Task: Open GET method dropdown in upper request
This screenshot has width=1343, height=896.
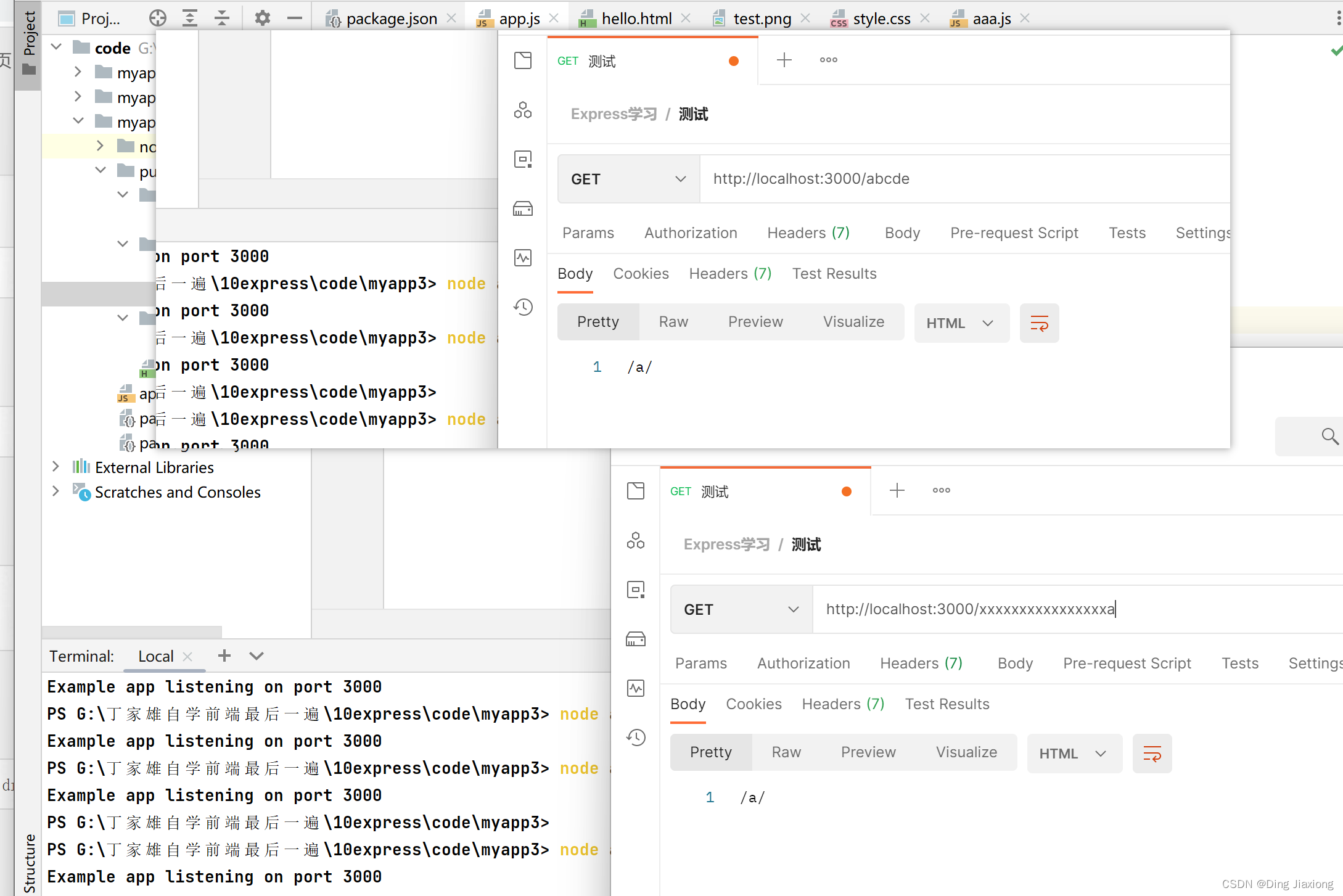Action: coord(628,179)
